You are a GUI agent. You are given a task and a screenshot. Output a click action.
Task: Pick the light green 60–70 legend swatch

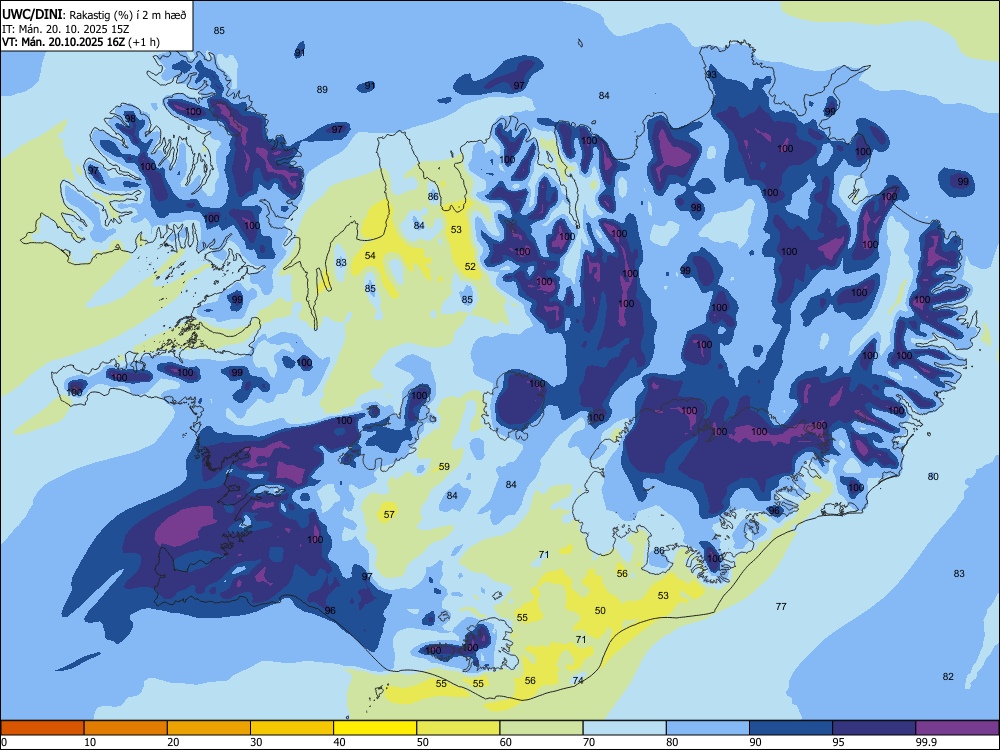[541, 728]
